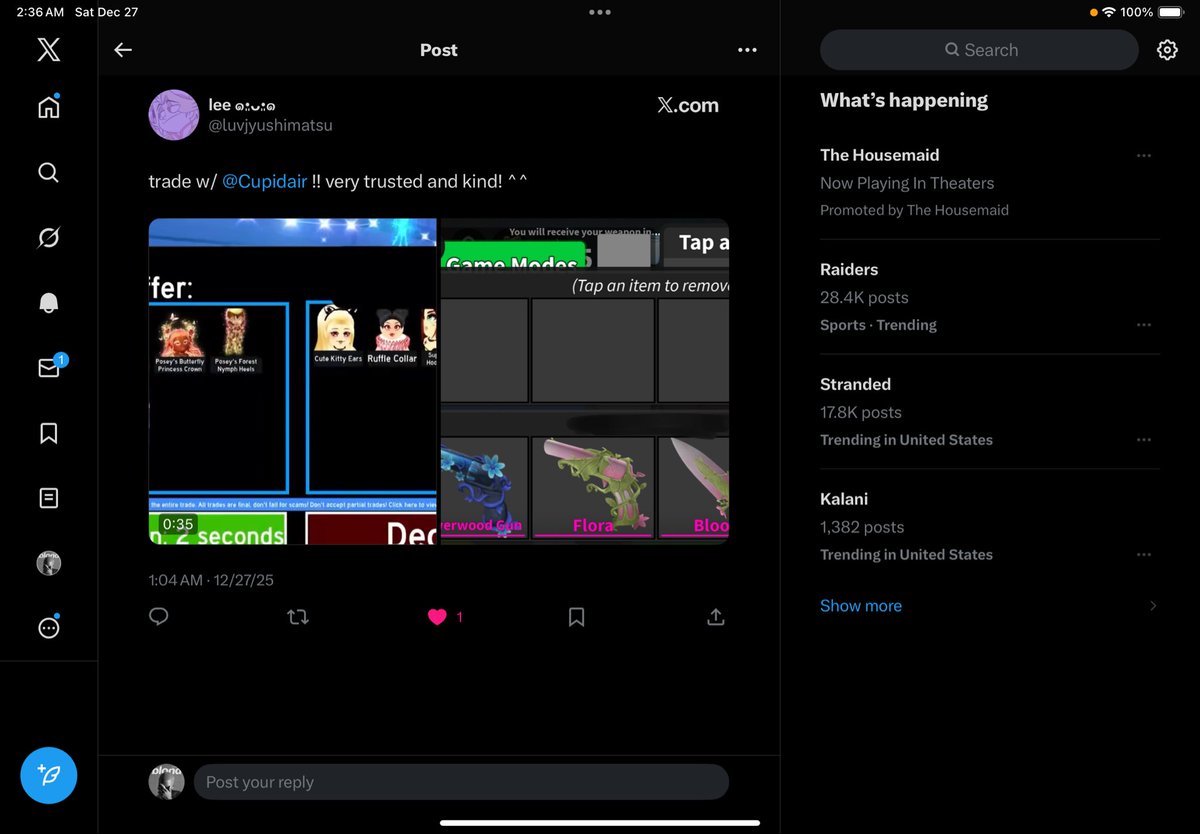Open The Housemaid trend options dots
The image size is (1200, 834).
click(1144, 155)
